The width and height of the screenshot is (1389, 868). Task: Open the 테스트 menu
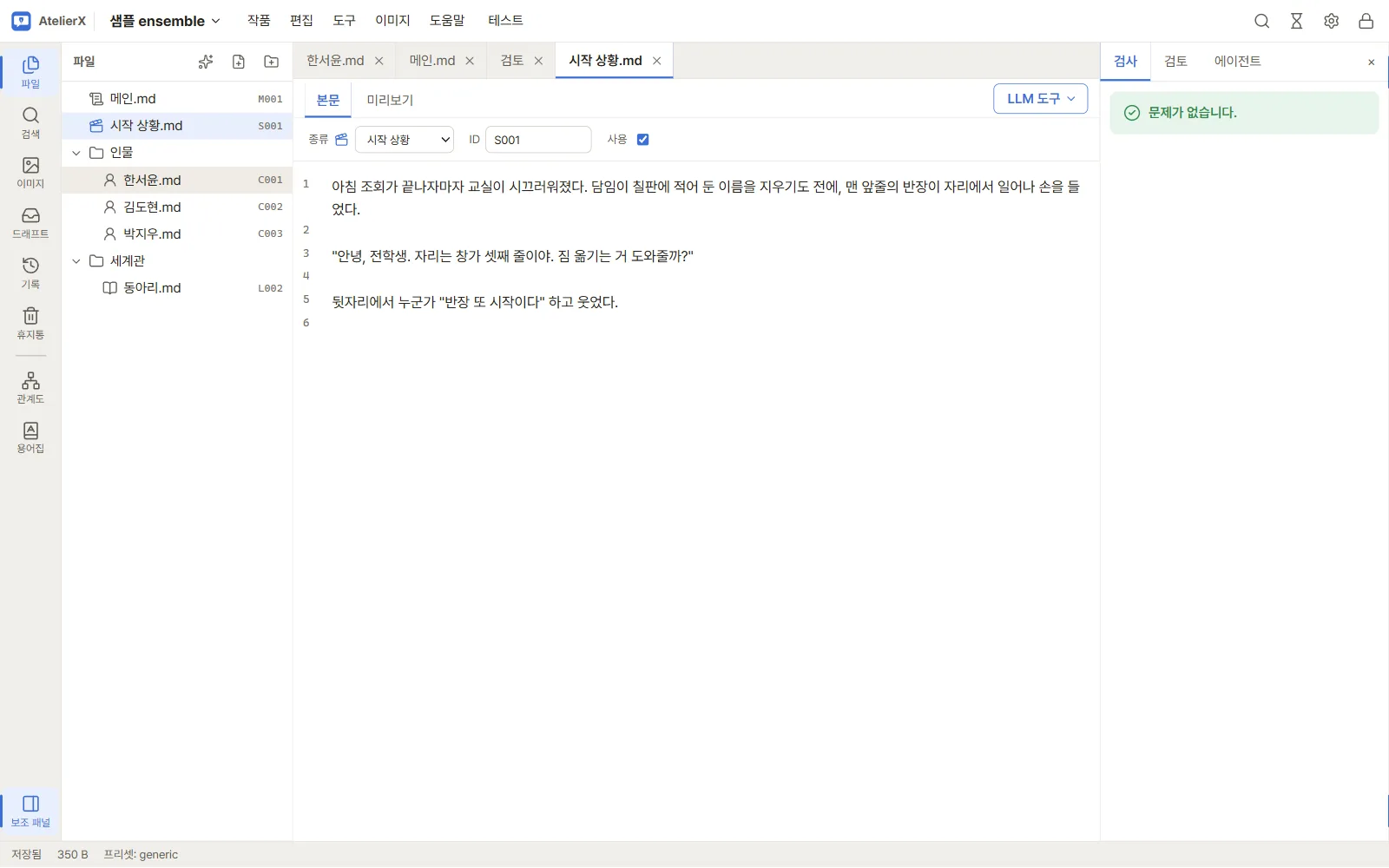(505, 21)
